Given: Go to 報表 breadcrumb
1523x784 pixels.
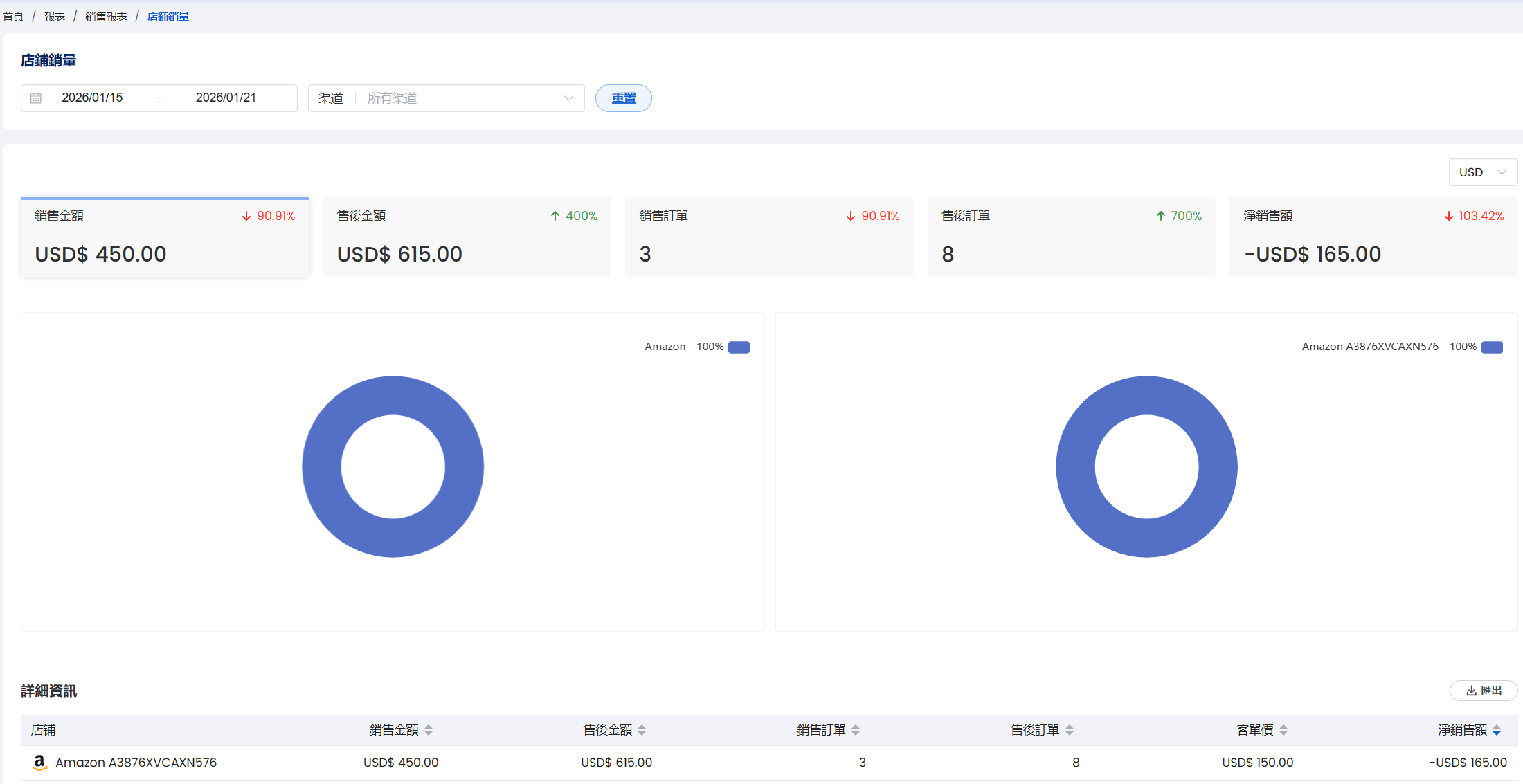Looking at the screenshot, I should pyautogui.click(x=55, y=17).
